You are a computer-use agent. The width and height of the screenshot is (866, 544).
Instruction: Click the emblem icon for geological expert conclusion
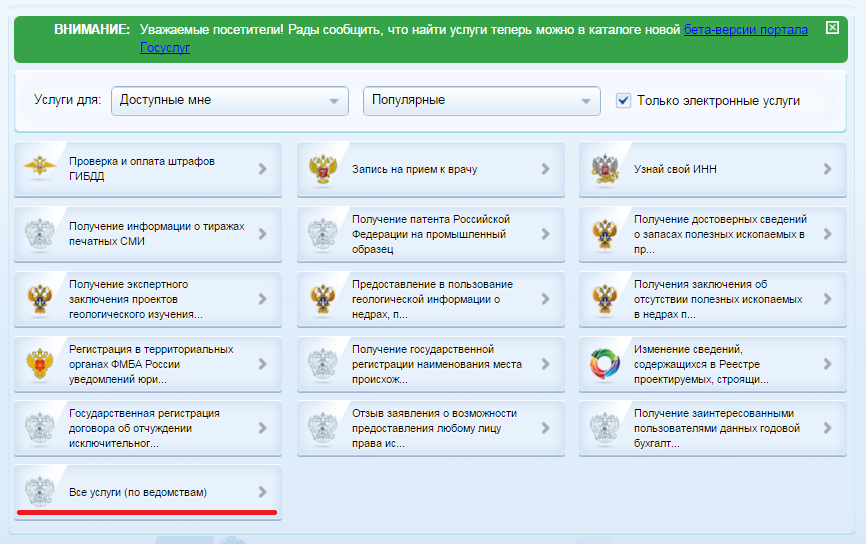point(41,299)
